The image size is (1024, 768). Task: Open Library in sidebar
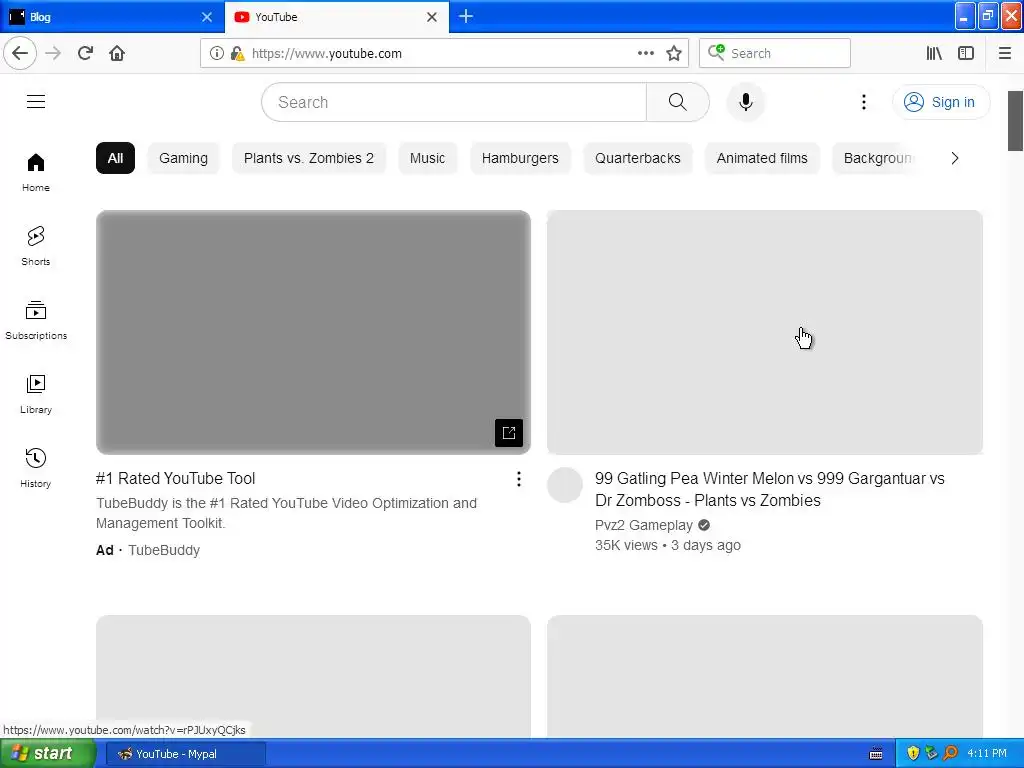(x=36, y=394)
